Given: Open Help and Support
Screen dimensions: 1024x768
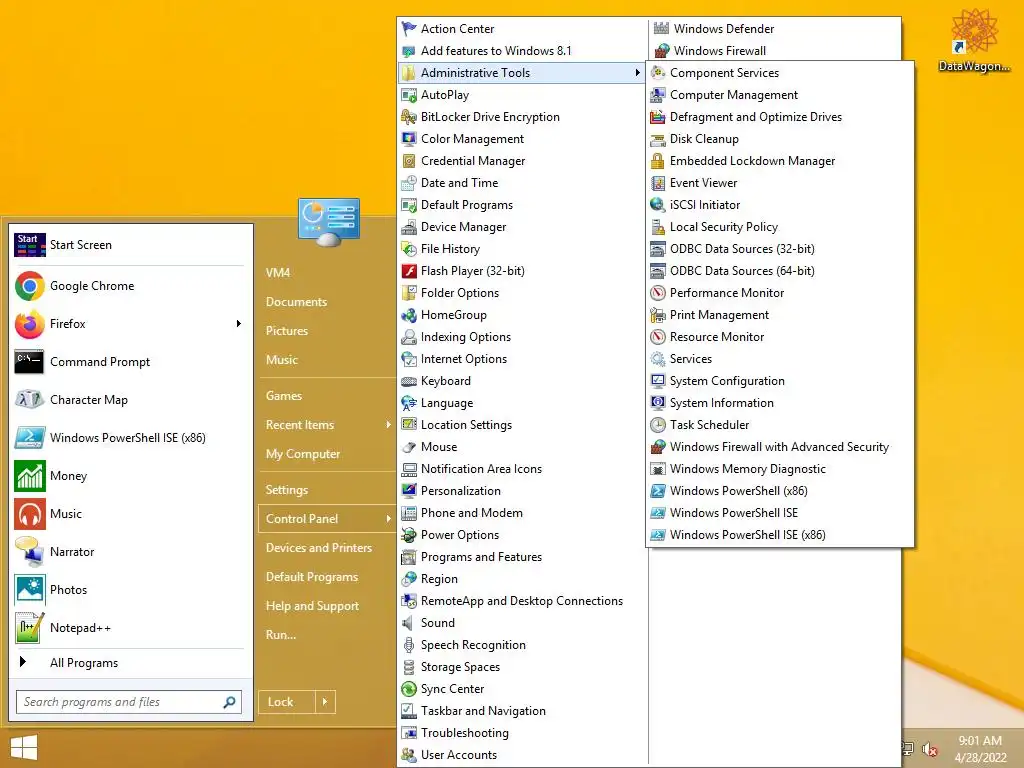Looking at the screenshot, I should tap(312, 606).
